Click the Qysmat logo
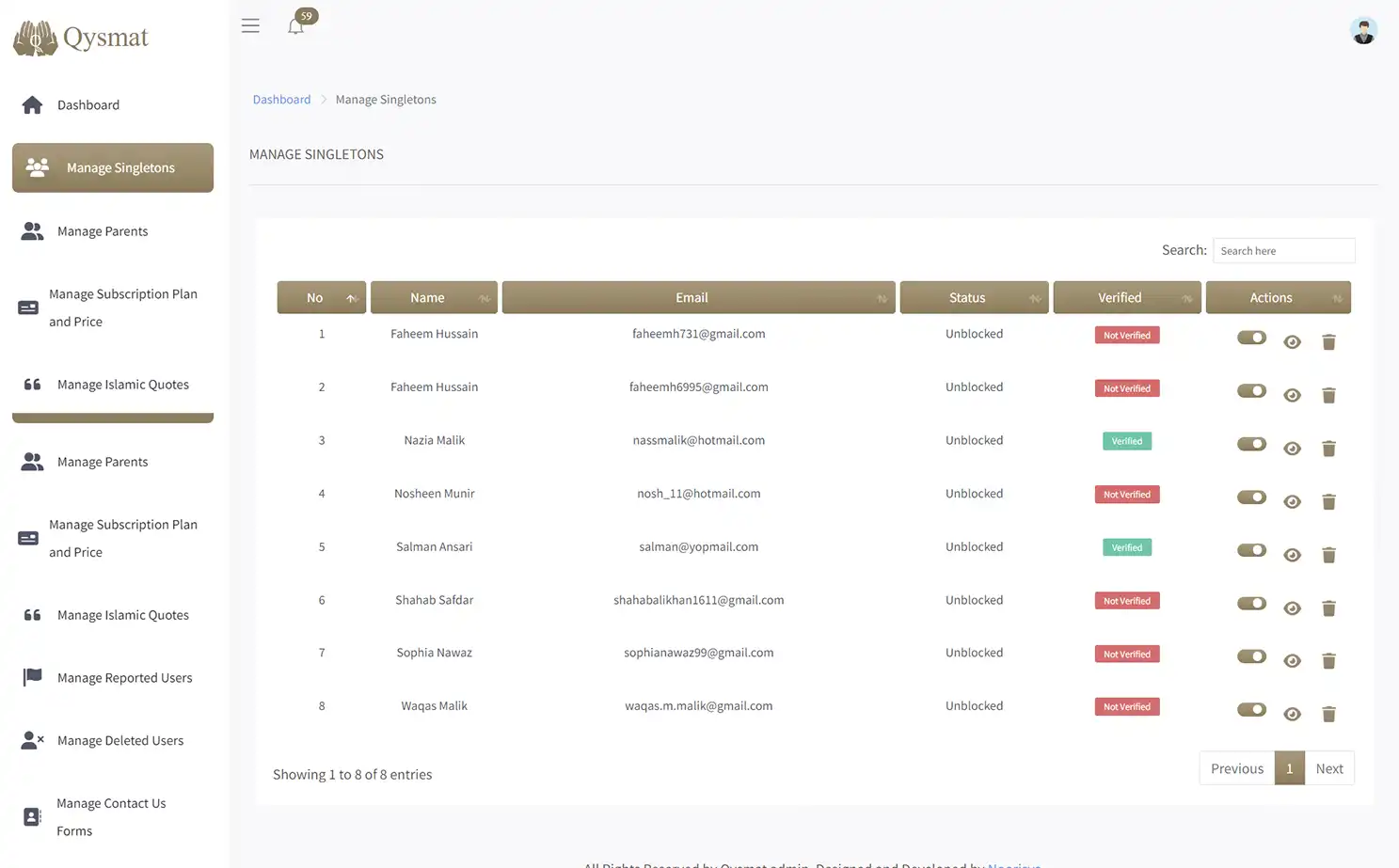Image resolution: width=1399 pixels, height=868 pixels. (x=80, y=37)
